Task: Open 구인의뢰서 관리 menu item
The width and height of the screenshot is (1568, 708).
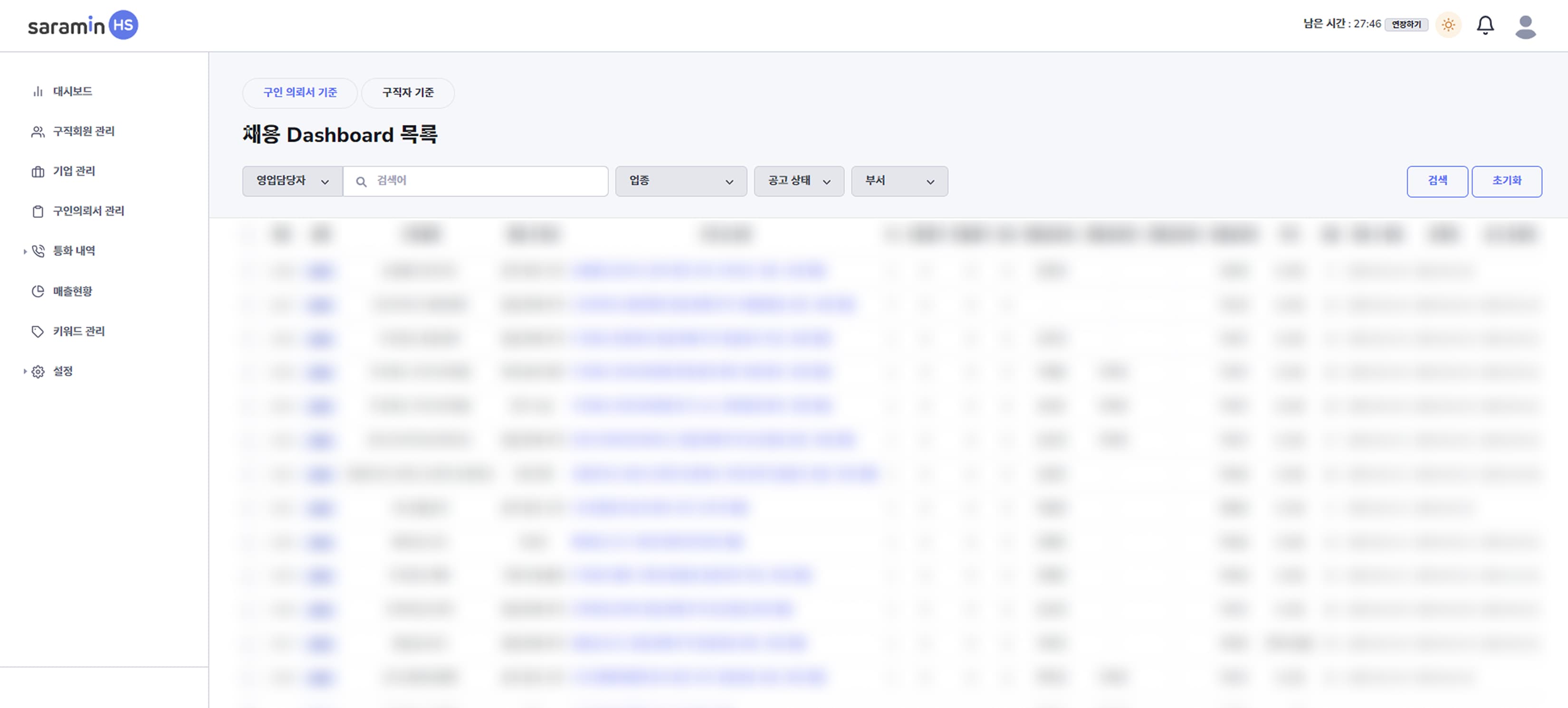Action: click(x=89, y=211)
